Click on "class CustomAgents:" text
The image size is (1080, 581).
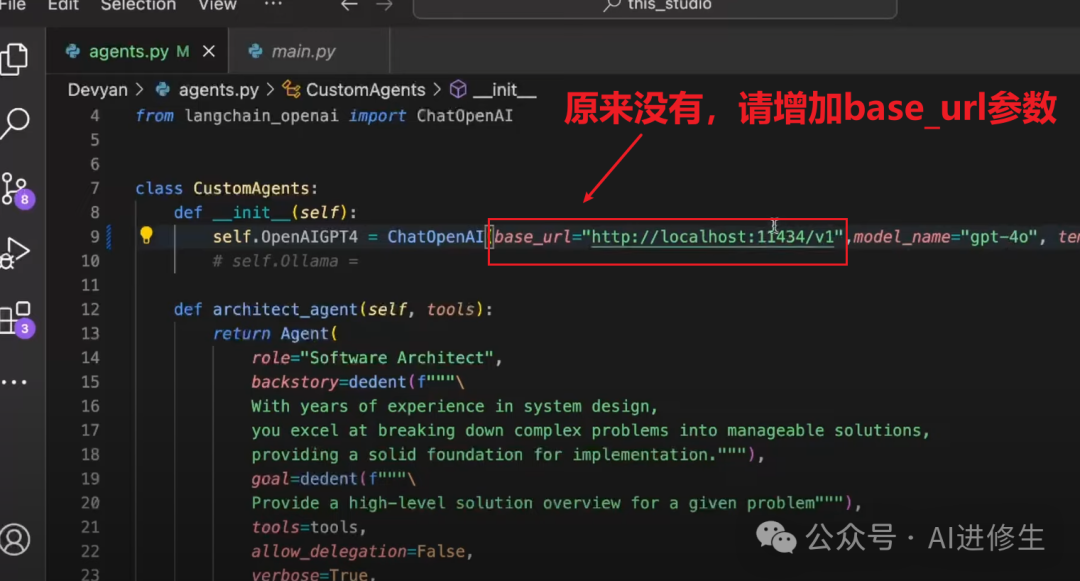227,188
